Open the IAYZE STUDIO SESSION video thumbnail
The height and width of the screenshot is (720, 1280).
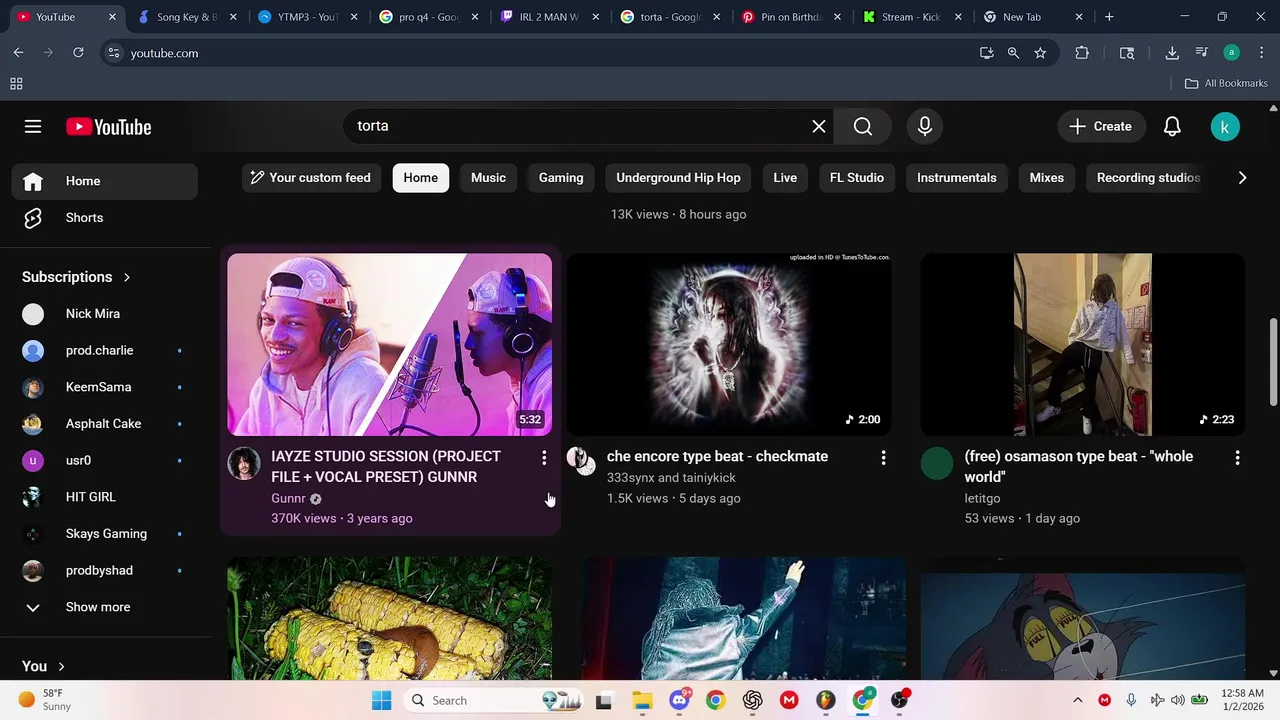(x=389, y=344)
